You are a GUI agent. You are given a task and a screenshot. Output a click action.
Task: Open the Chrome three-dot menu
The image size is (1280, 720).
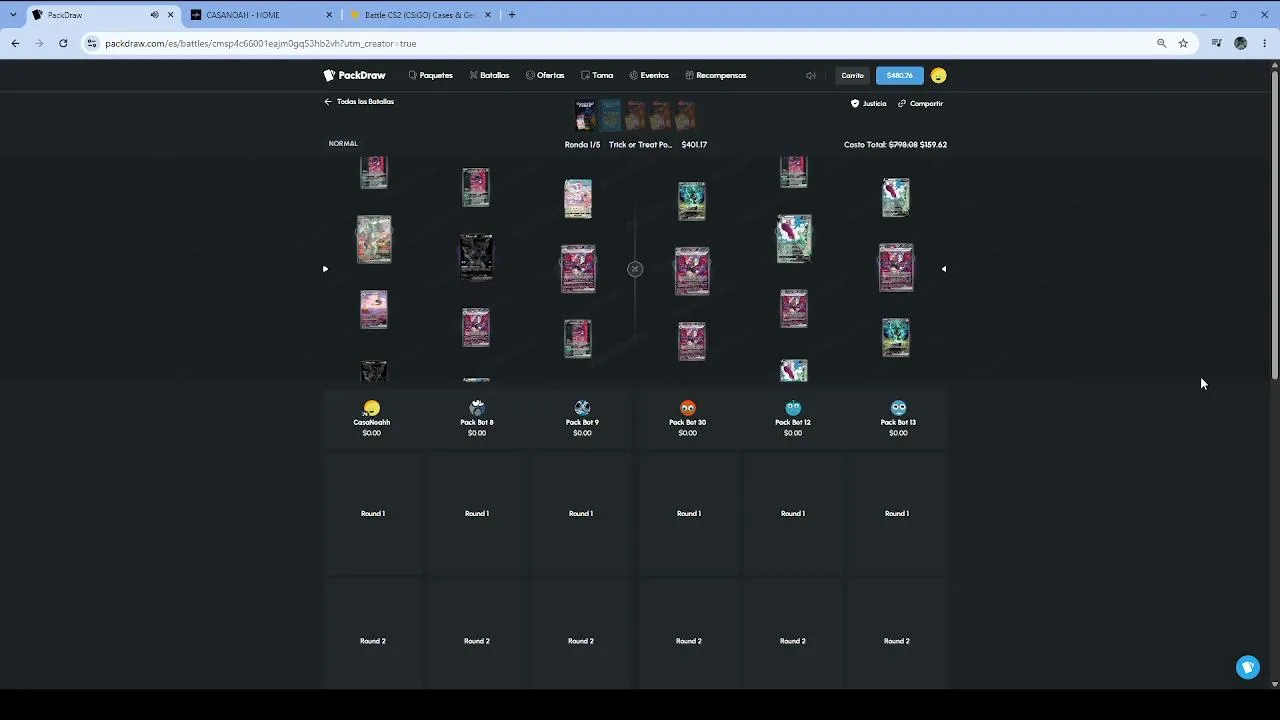pyautogui.click(x=1265, y=44)
